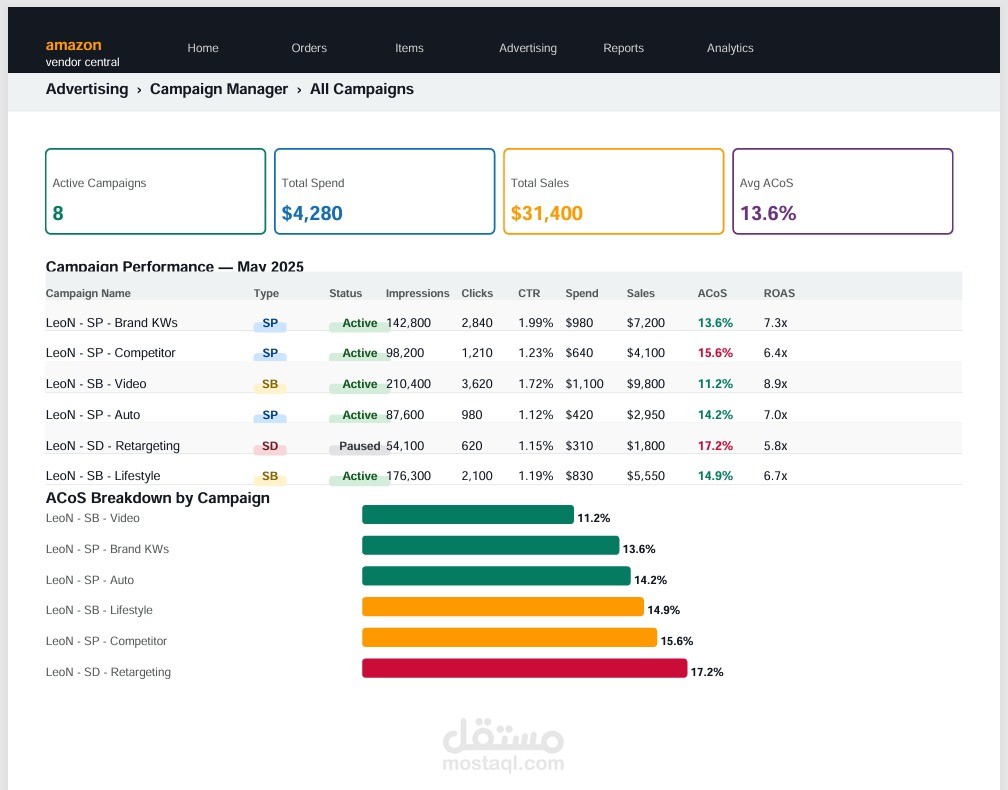Click the amazon vendor central logo

point(82,53)
